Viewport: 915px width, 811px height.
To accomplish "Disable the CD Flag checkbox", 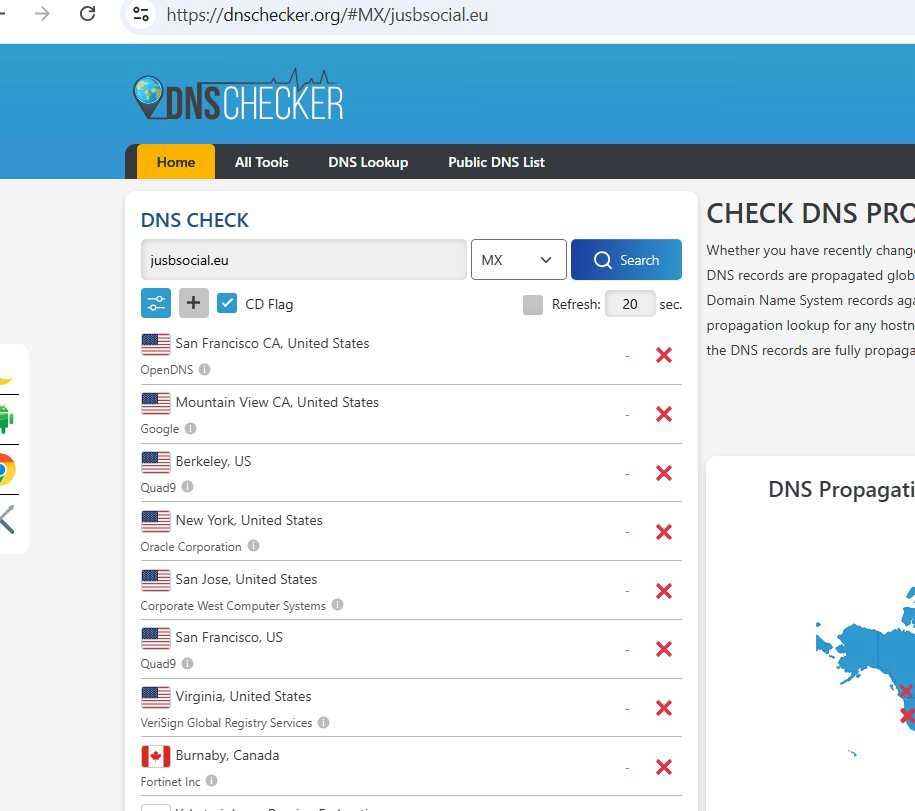I will (227, 303).
